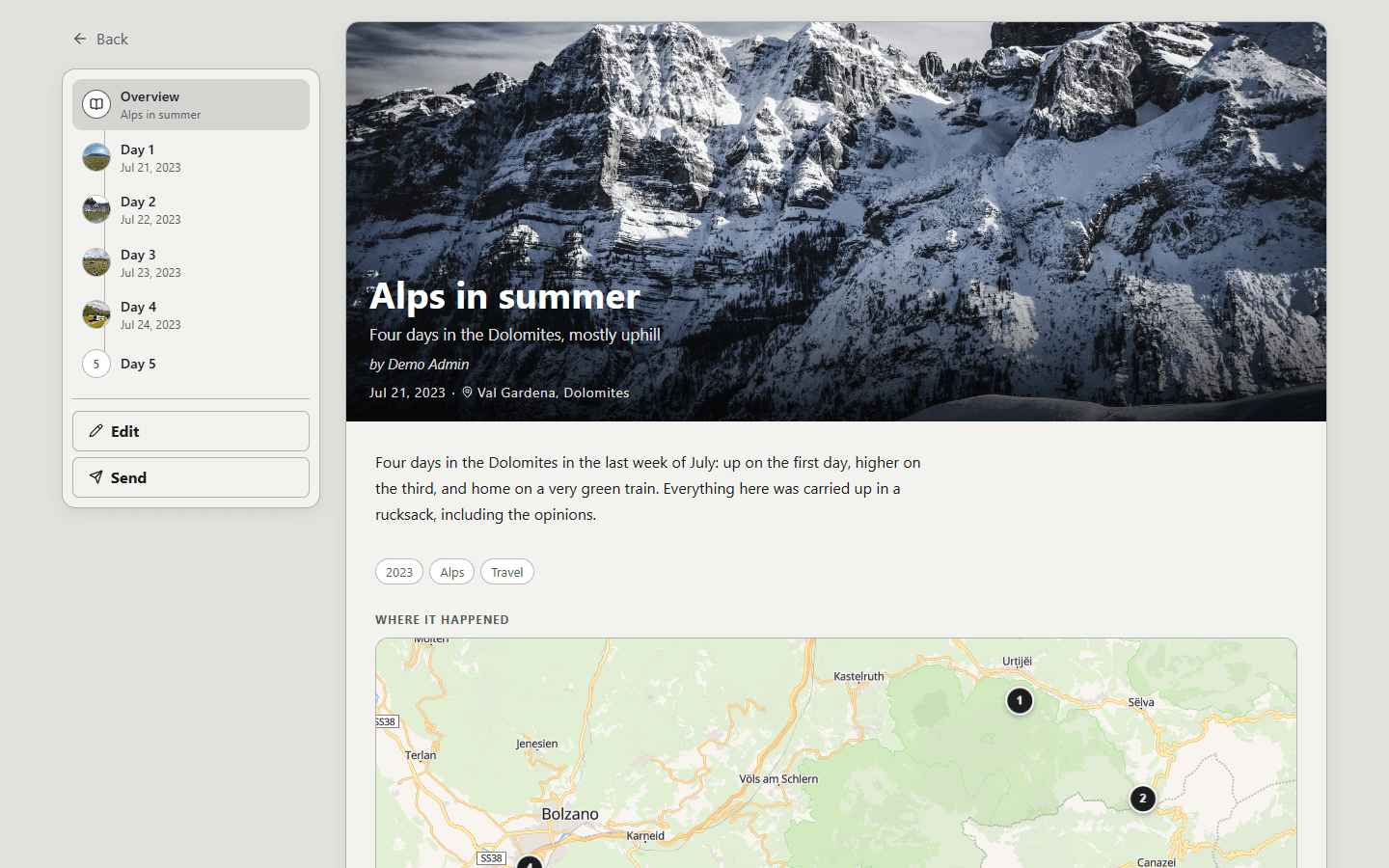Screen dimensions: 1389x868
Task: Click the pencil icon on Edit button
Action: point(96,431)
